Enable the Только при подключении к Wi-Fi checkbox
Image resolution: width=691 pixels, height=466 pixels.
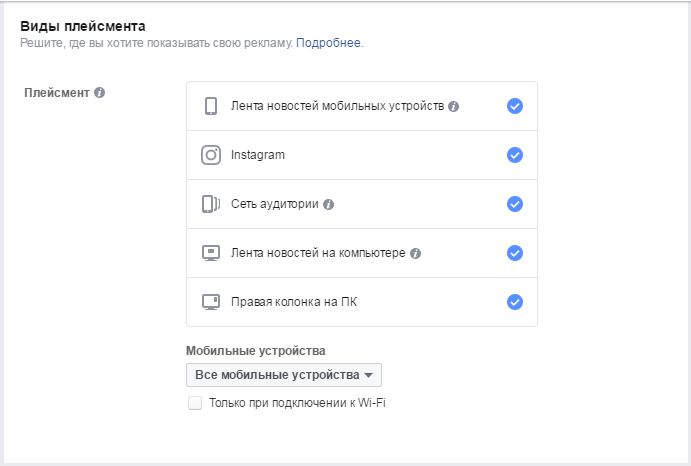coord(195,403)
